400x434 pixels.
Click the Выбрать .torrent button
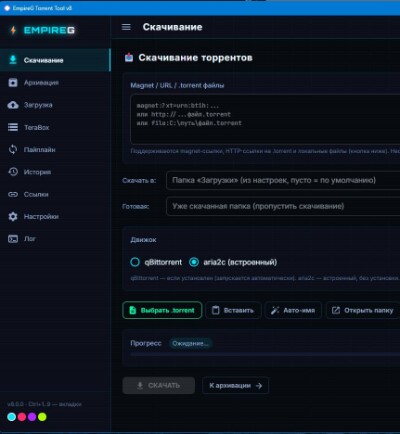pos(162,310)
